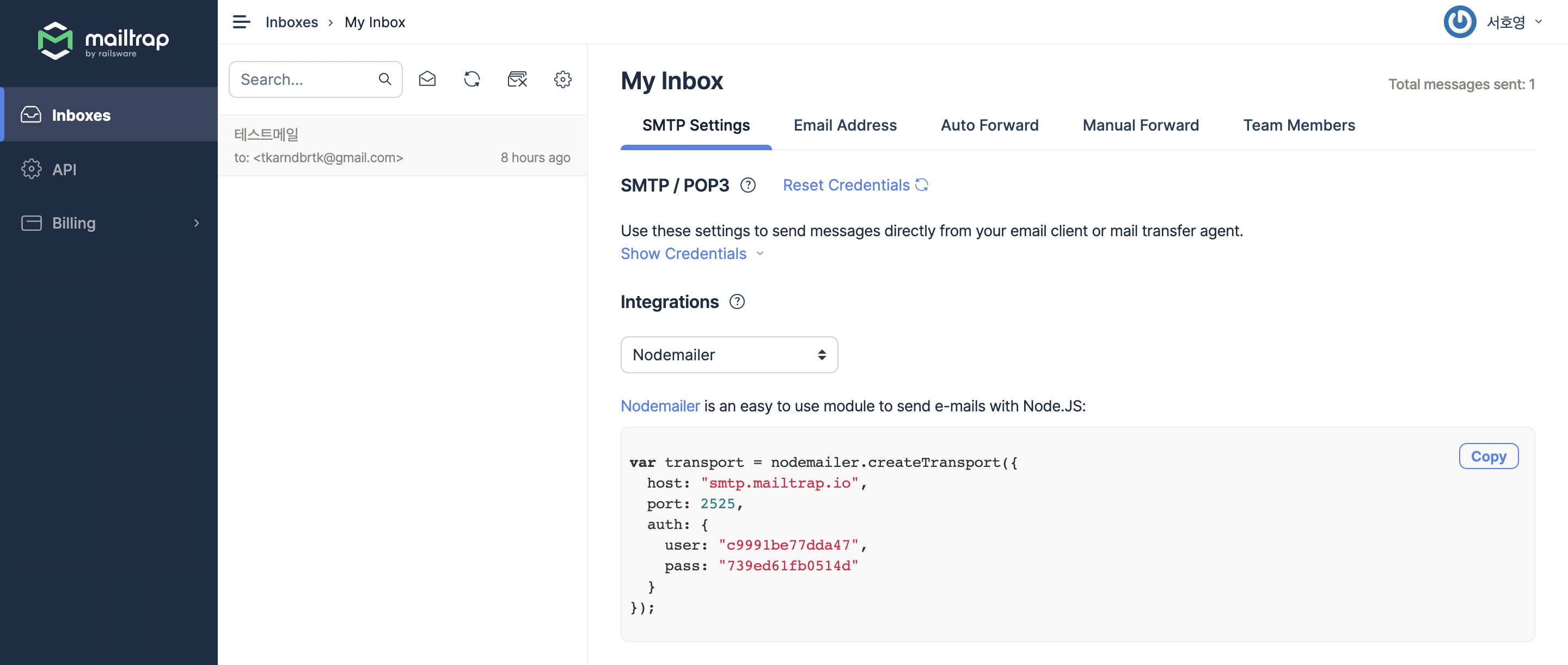Click the SMTP / POP3 help icon
The width and height of the screenshot is (1568, 665).
pos(748,185)
